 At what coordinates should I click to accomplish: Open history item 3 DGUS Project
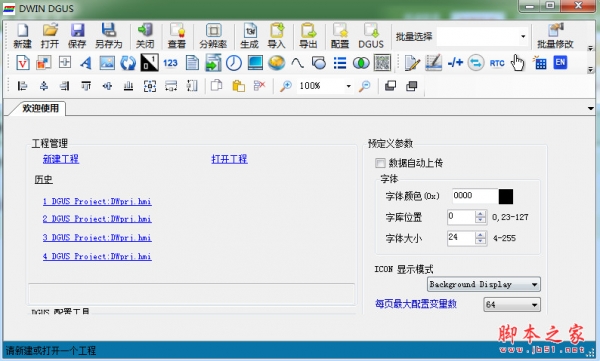click(97, 238)
